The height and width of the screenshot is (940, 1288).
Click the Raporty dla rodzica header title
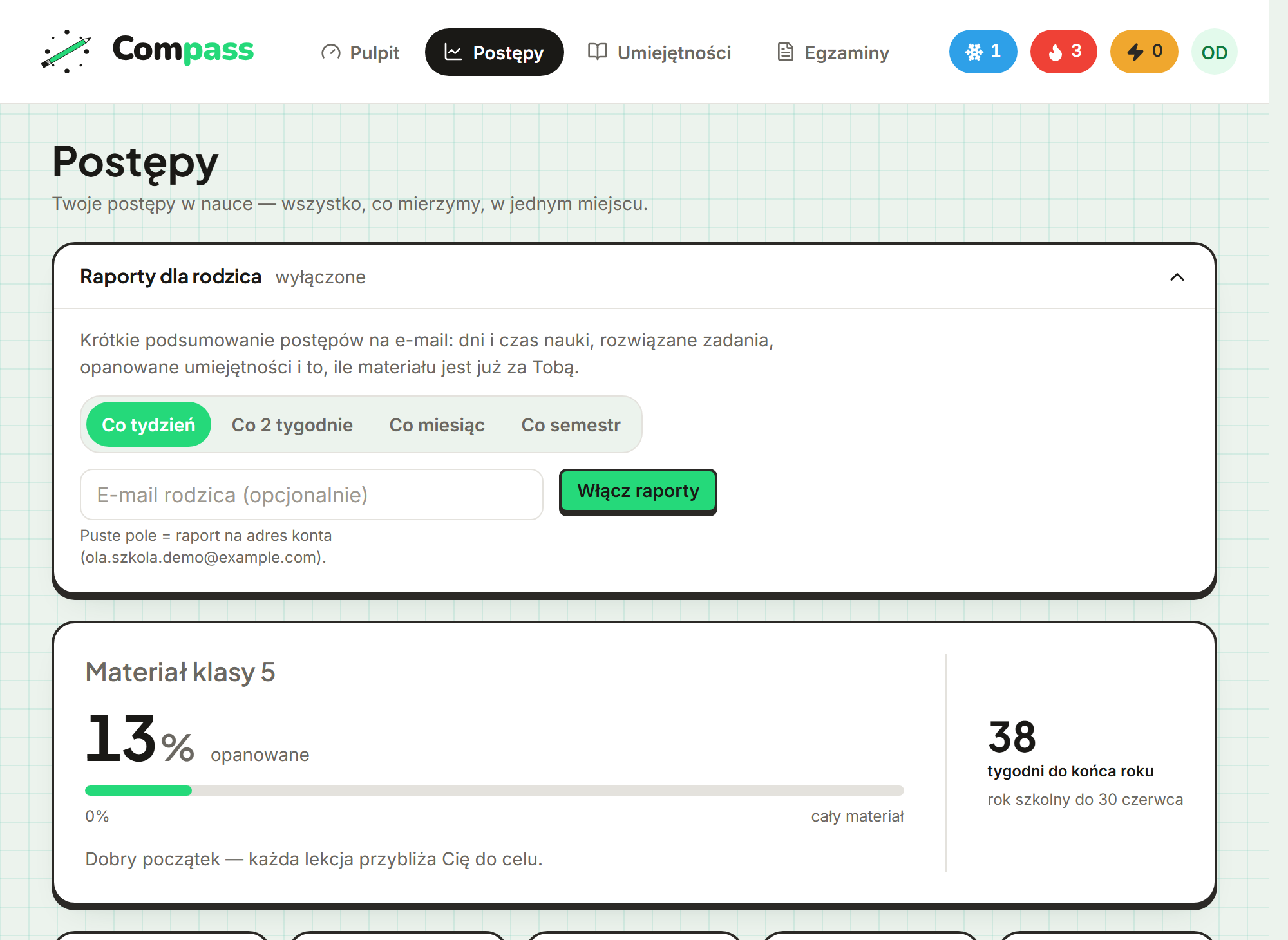pyautogui.click(x=171, y=277)
